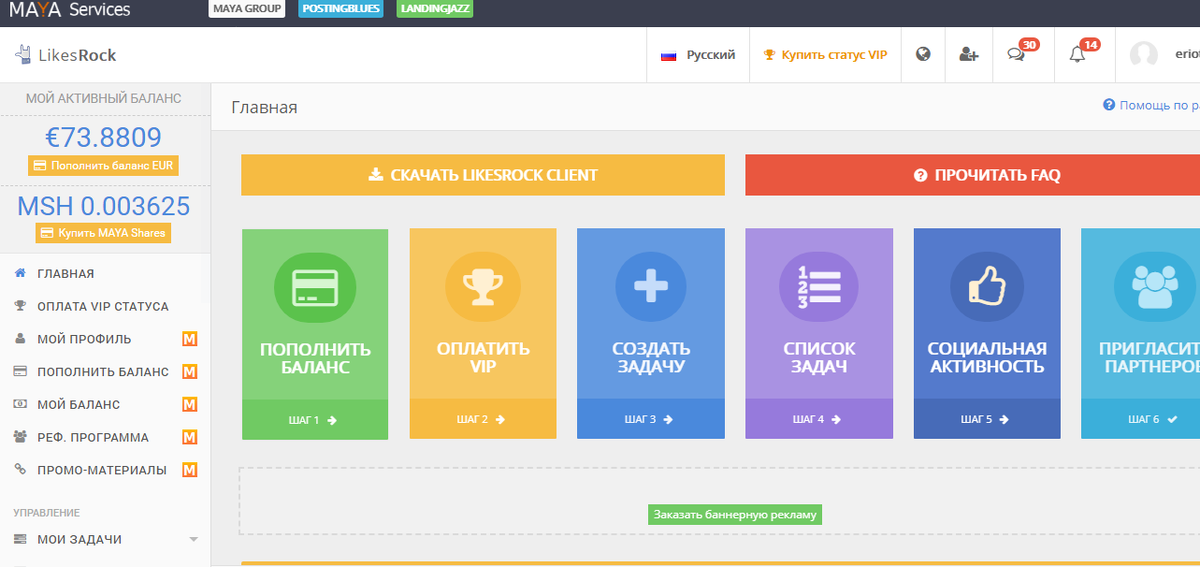Image resolution: width=1200 pixels, height=567 pixels.
Task: Click Шаг 6 under Пригласить партнеров
Action: coord(1141,419)
